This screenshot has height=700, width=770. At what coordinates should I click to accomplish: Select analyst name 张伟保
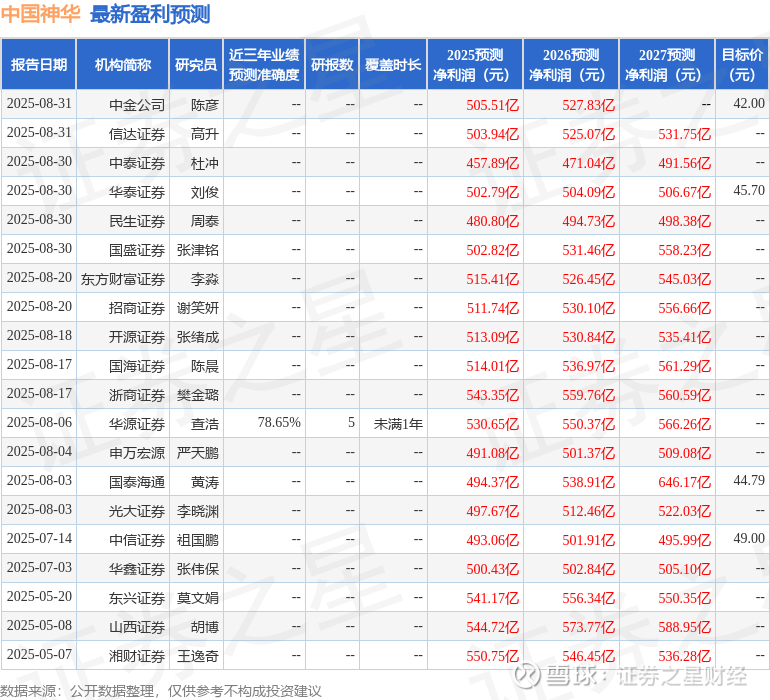(198, 569)
